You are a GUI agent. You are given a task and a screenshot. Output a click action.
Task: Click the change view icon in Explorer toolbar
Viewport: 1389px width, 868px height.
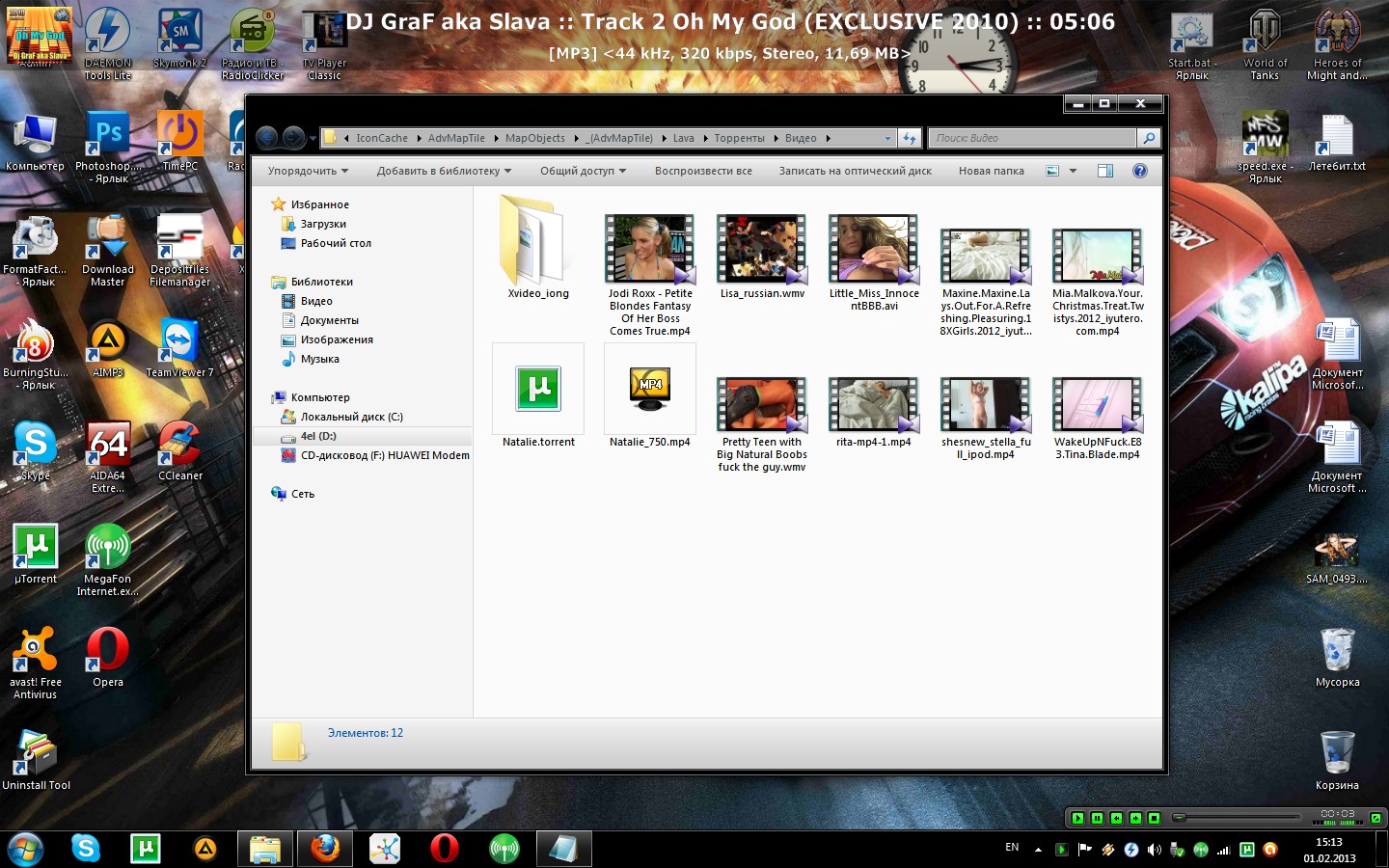[x=1052, y=171]
